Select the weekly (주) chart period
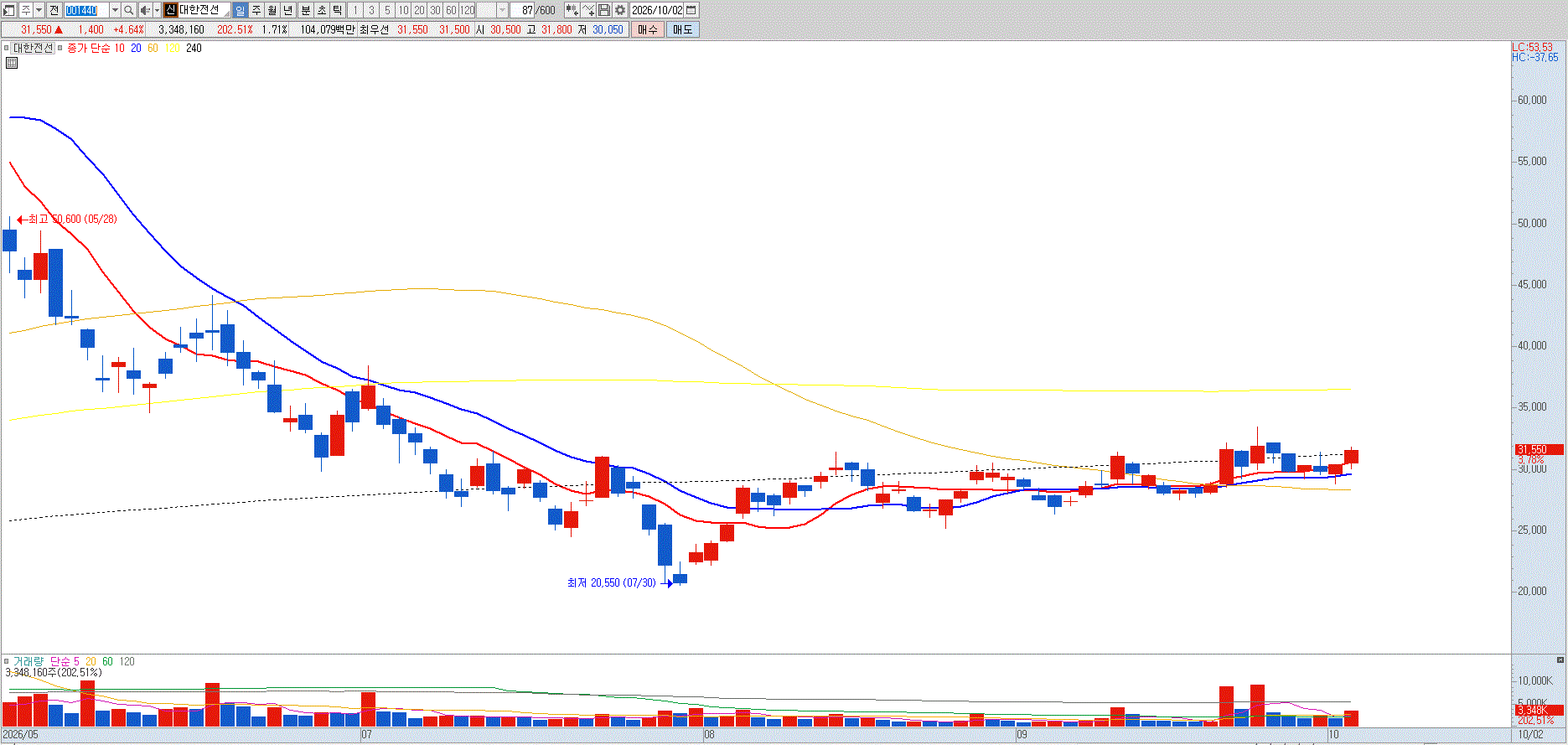 (x=256, y=10)
